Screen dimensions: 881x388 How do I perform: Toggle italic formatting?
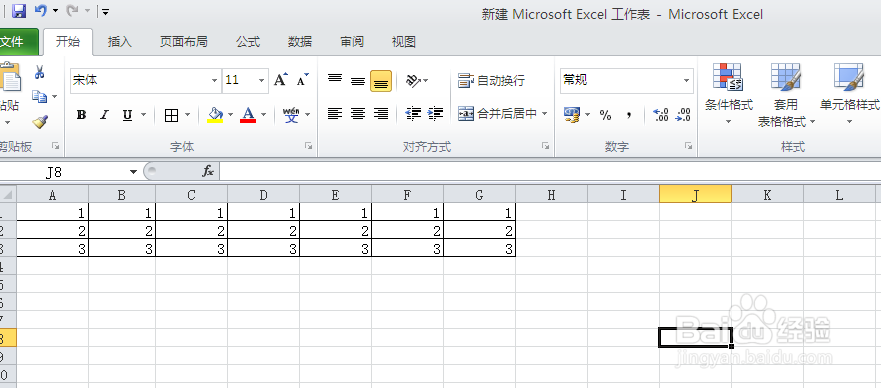tap(104, 115)
